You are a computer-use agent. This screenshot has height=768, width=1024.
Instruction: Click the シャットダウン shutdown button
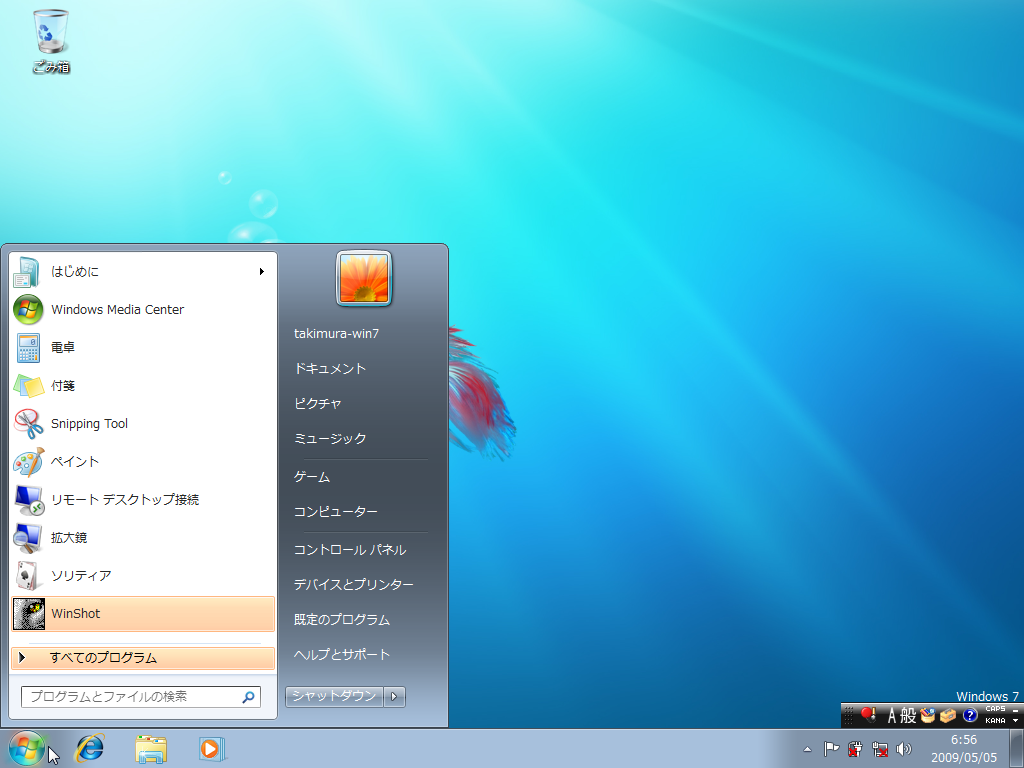coord(334,696)
